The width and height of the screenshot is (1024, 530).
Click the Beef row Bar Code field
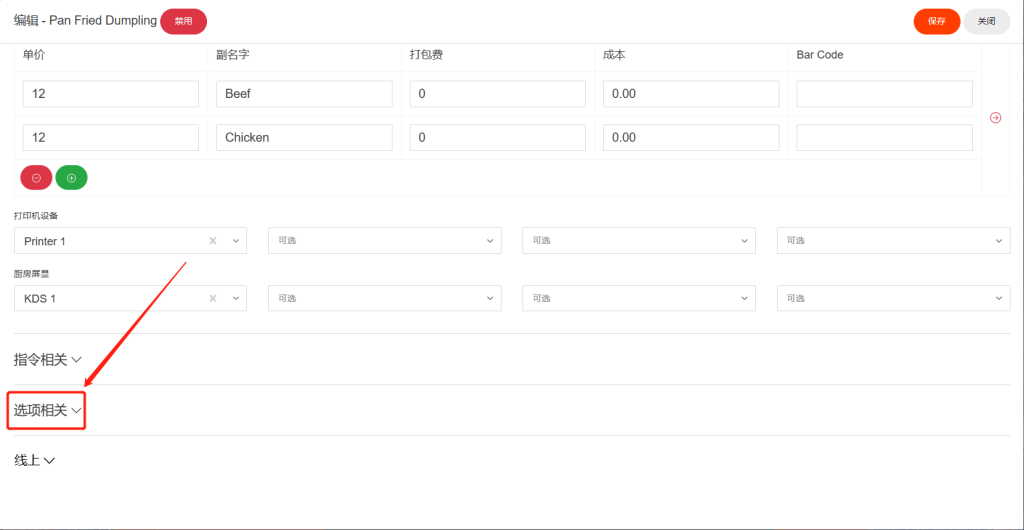(884, 94)
